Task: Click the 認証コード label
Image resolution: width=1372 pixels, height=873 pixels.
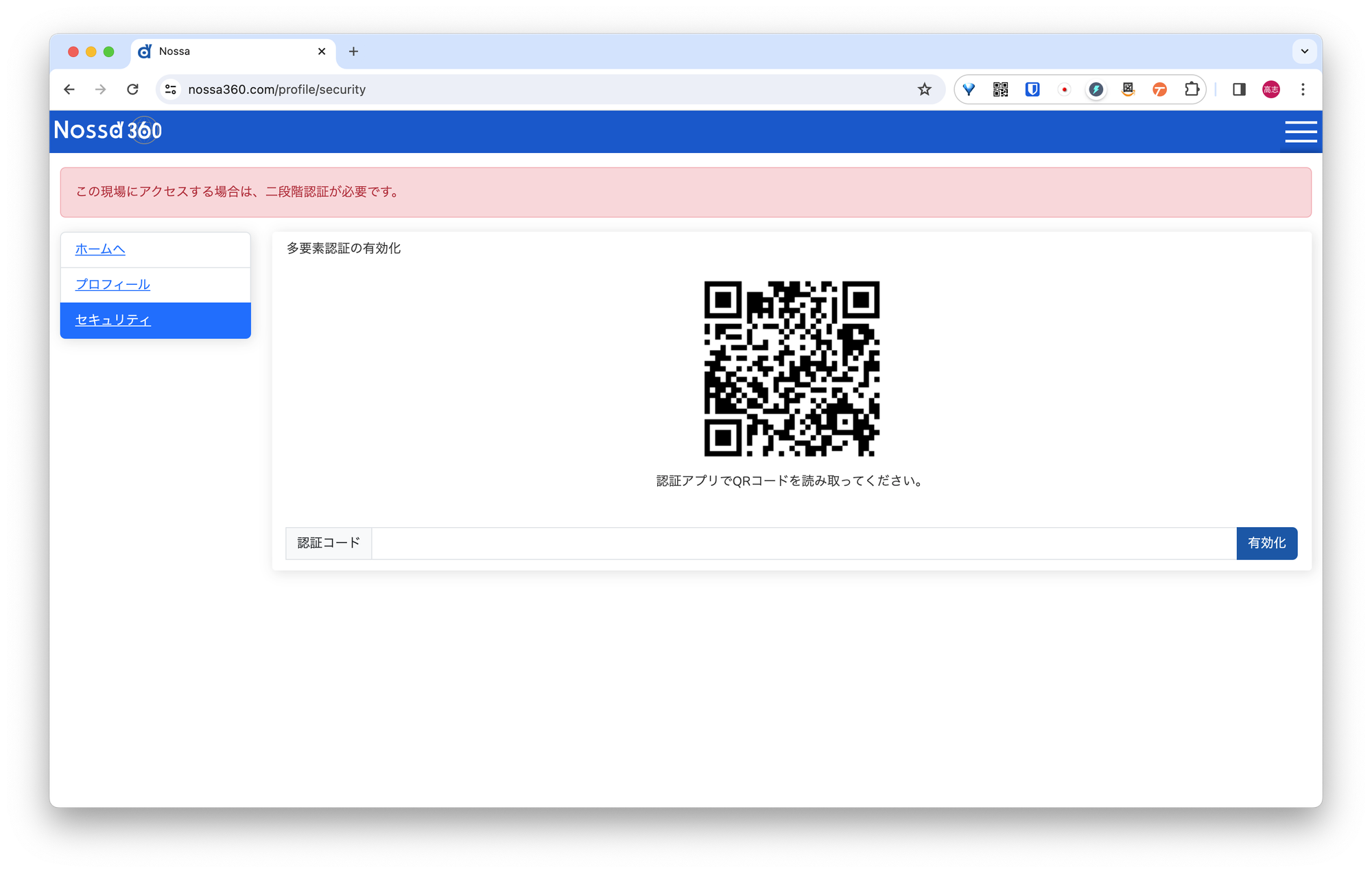Action: [x=329, y=544]
